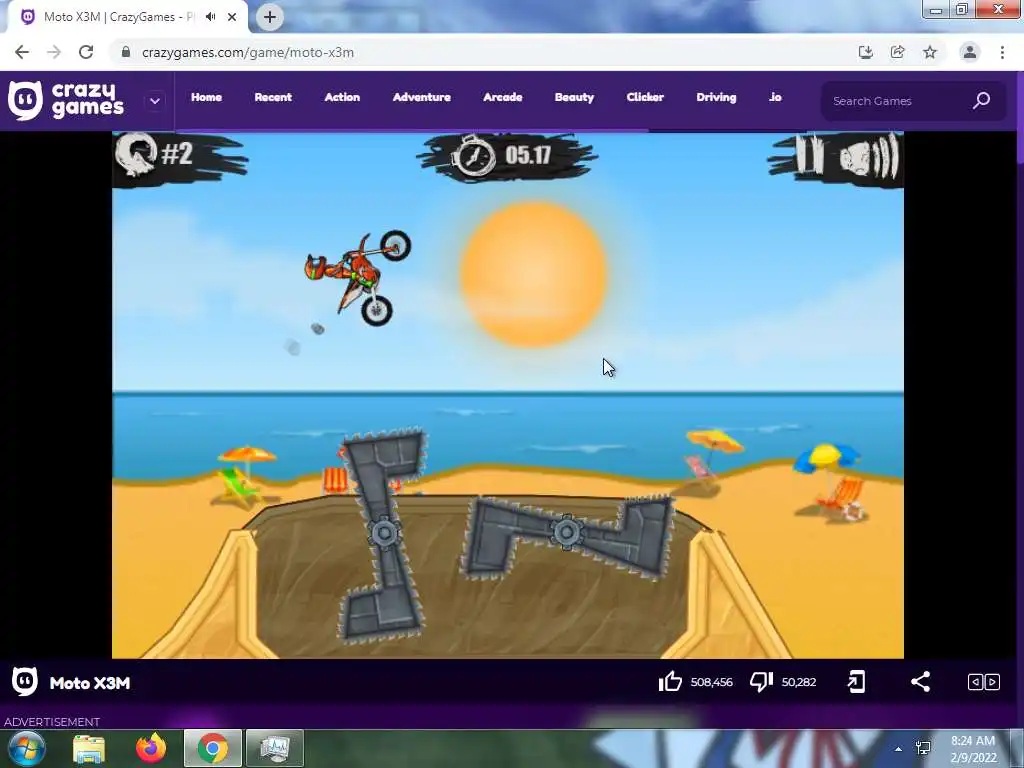Close the Moto X3M tab
This screenshot has width=1024, height=768.
(232, 17)
